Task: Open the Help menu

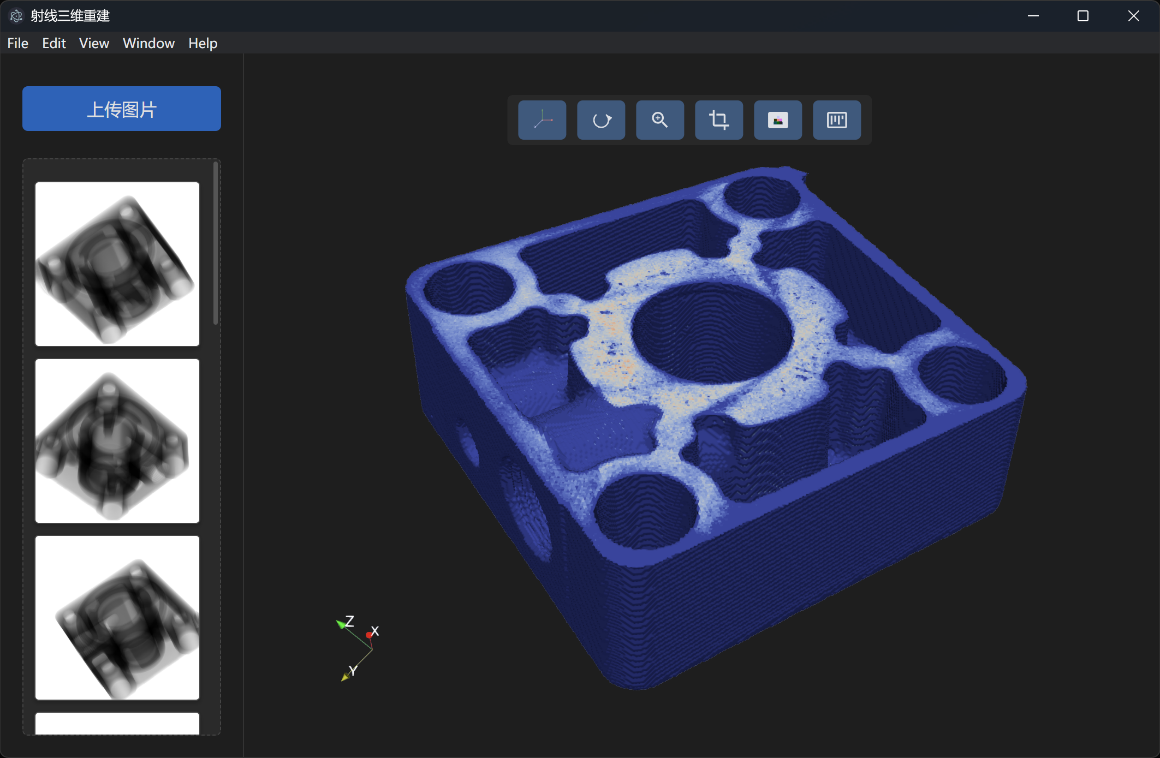Action: click(203, 43)
